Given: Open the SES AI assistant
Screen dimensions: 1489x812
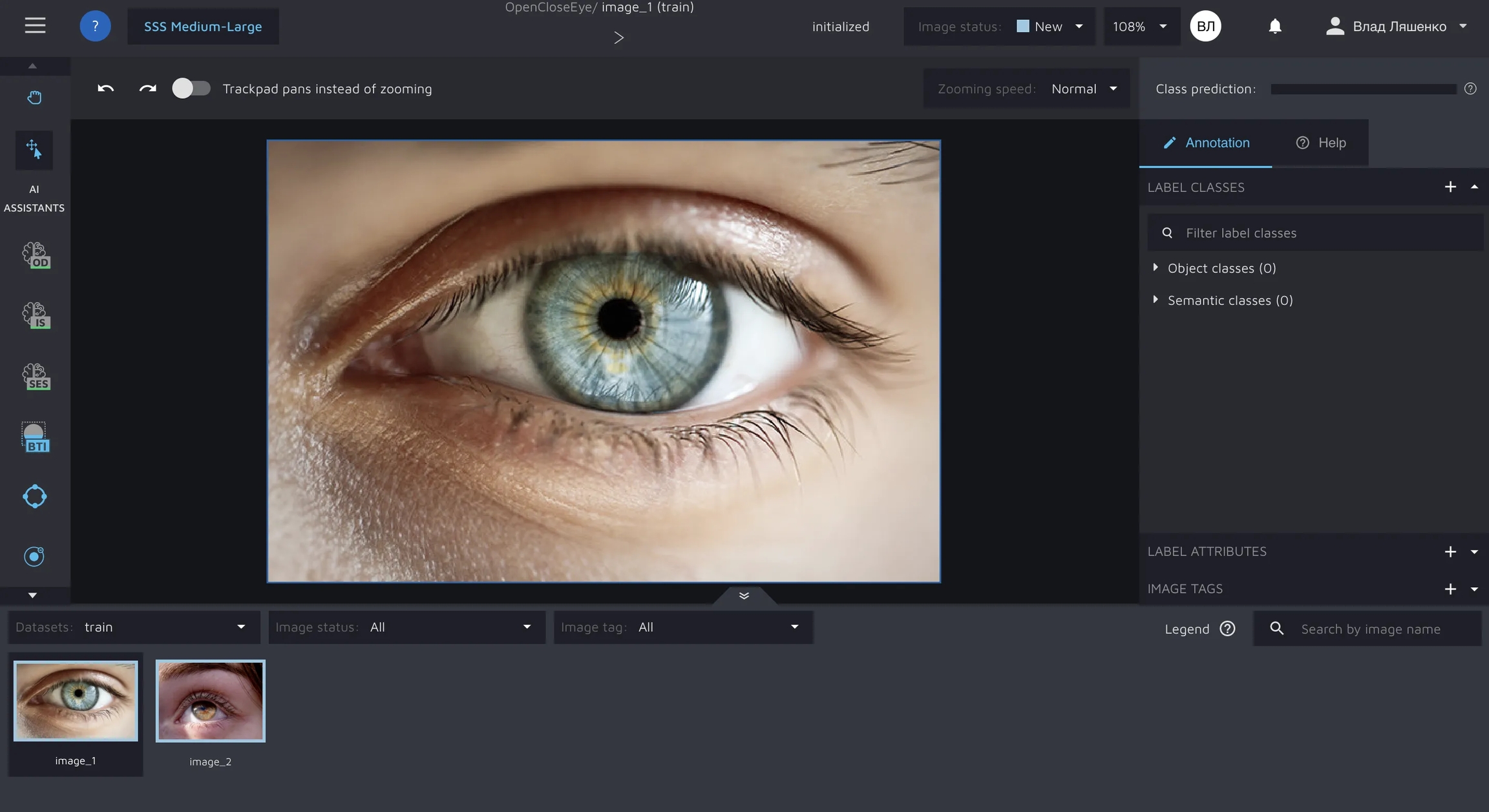Looking at the screenshot, I should click(36, 377).
